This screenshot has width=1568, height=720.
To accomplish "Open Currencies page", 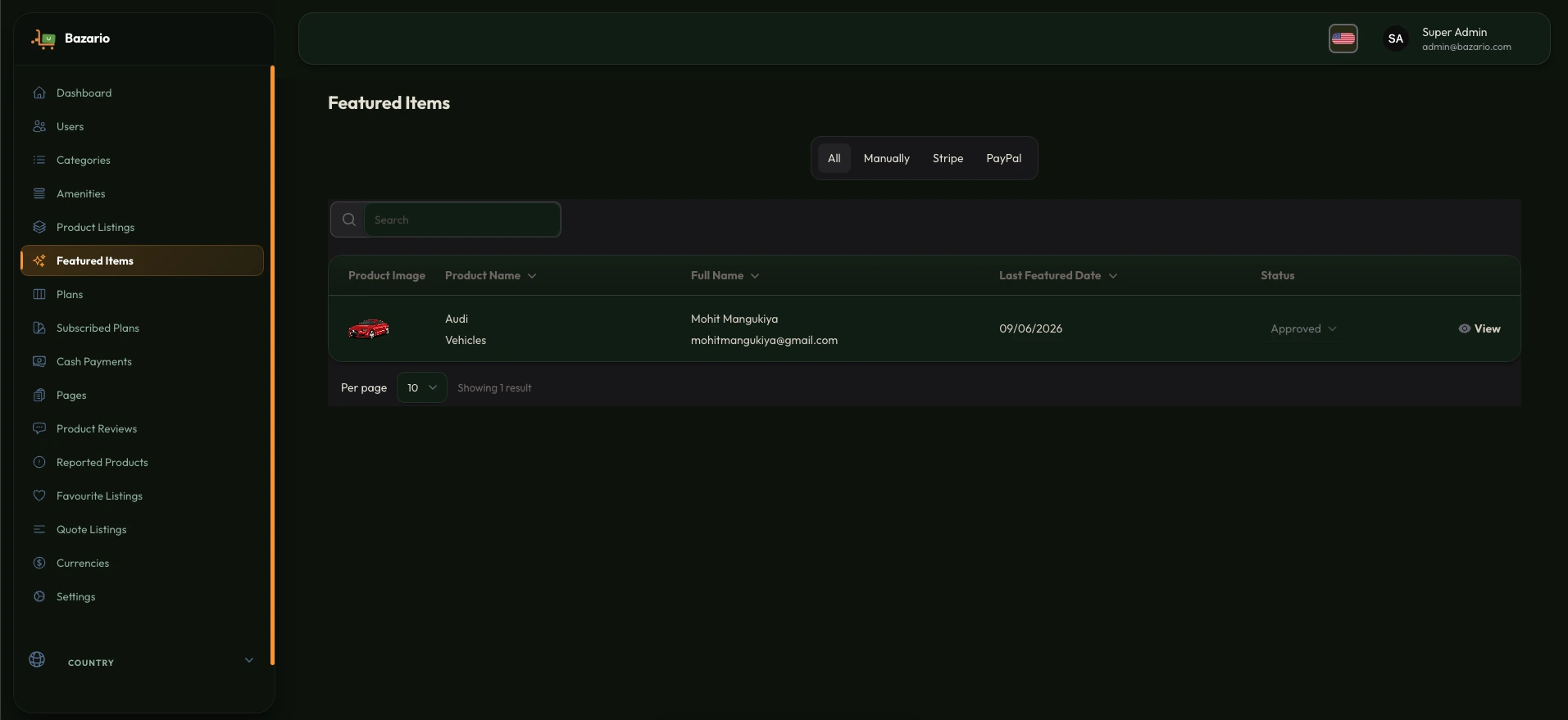I will pos(142,563).
